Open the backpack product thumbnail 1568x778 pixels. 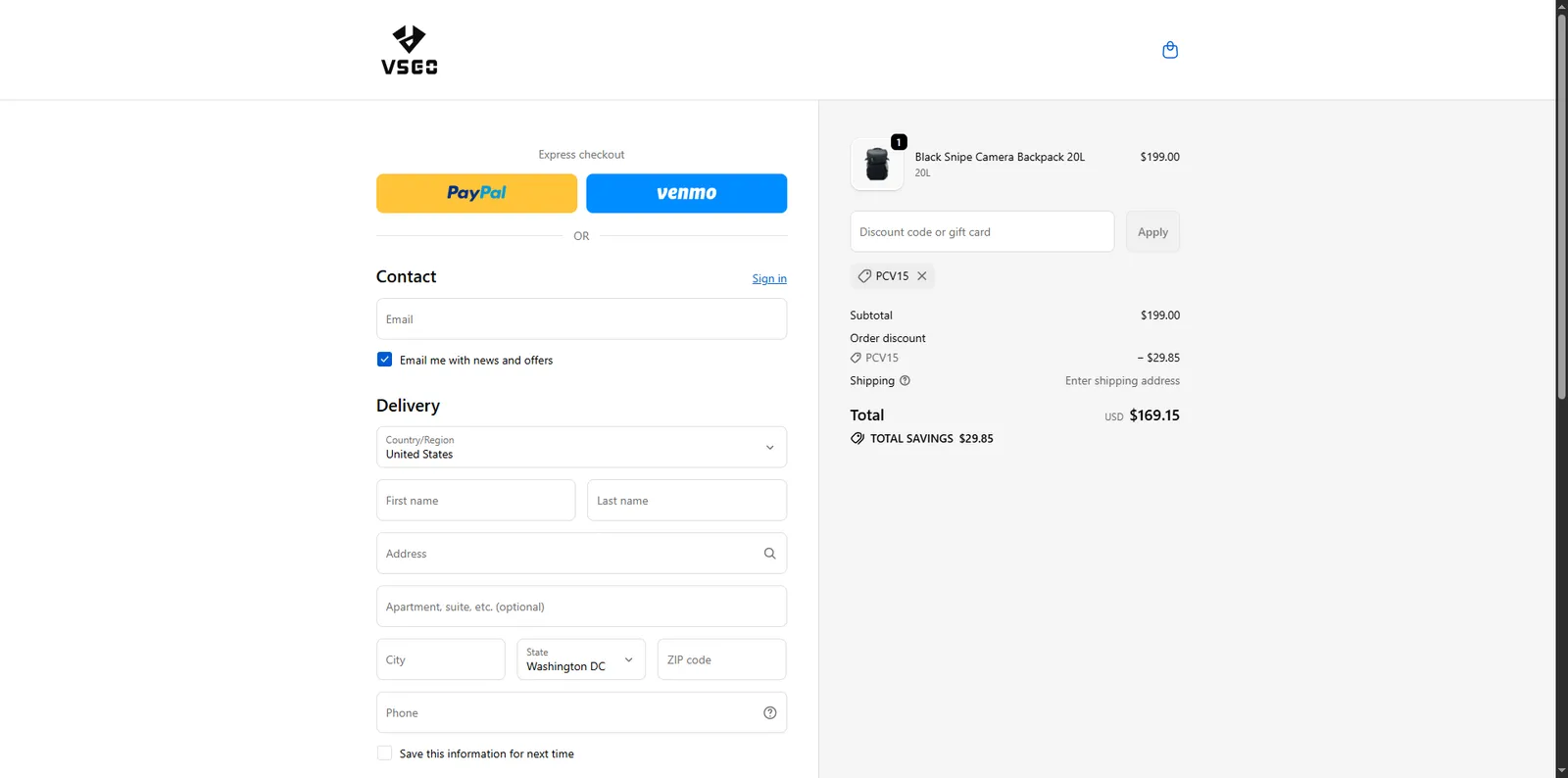pyautogui.click(x=877, y=164)
